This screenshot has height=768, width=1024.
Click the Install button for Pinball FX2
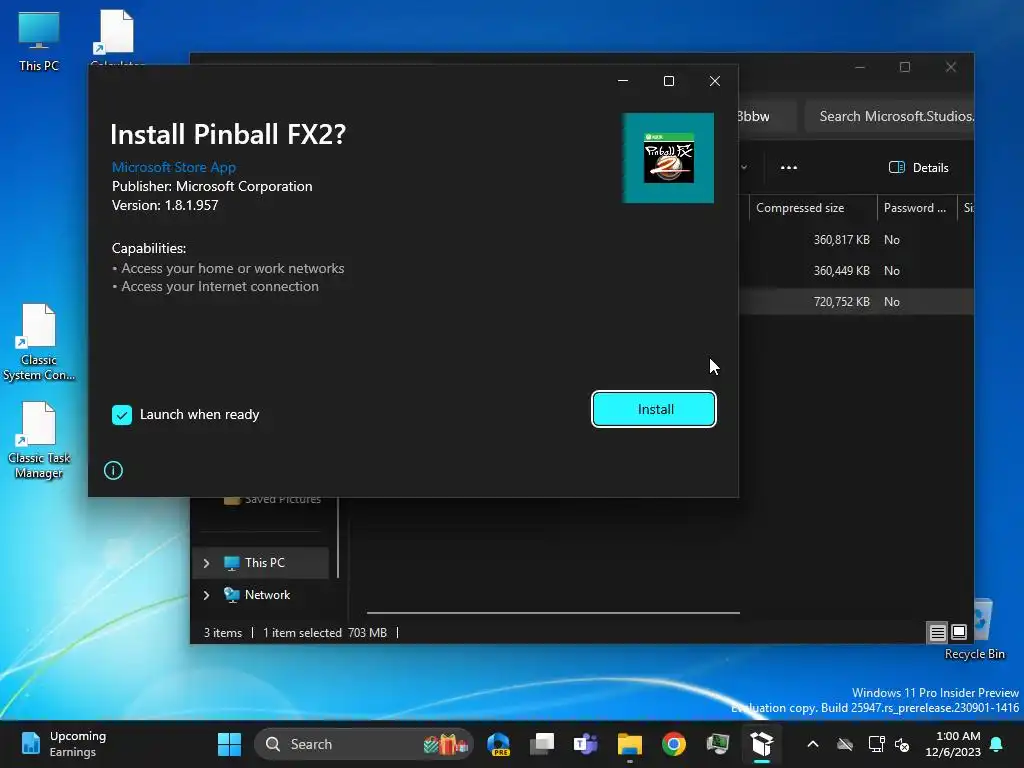(654, 409)
